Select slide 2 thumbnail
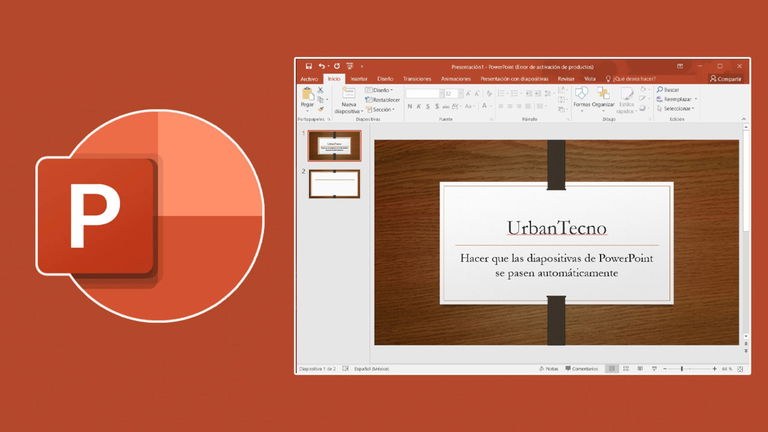768x432 pixels. [x=334, y=183]
